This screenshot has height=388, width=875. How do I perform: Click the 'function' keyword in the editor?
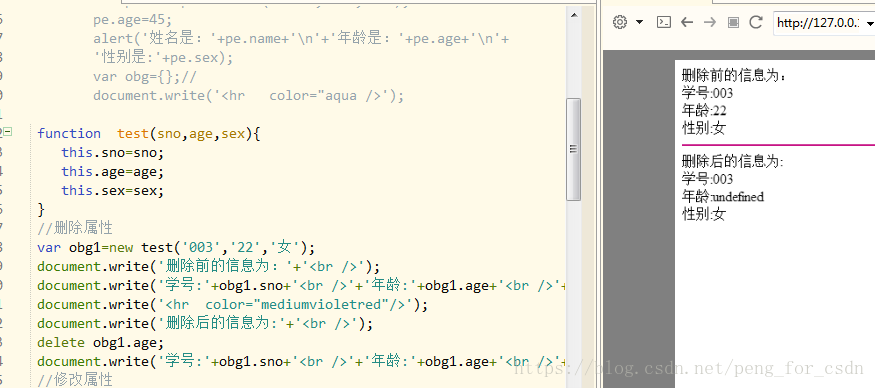pyautogui.click(x=69, y=133)
